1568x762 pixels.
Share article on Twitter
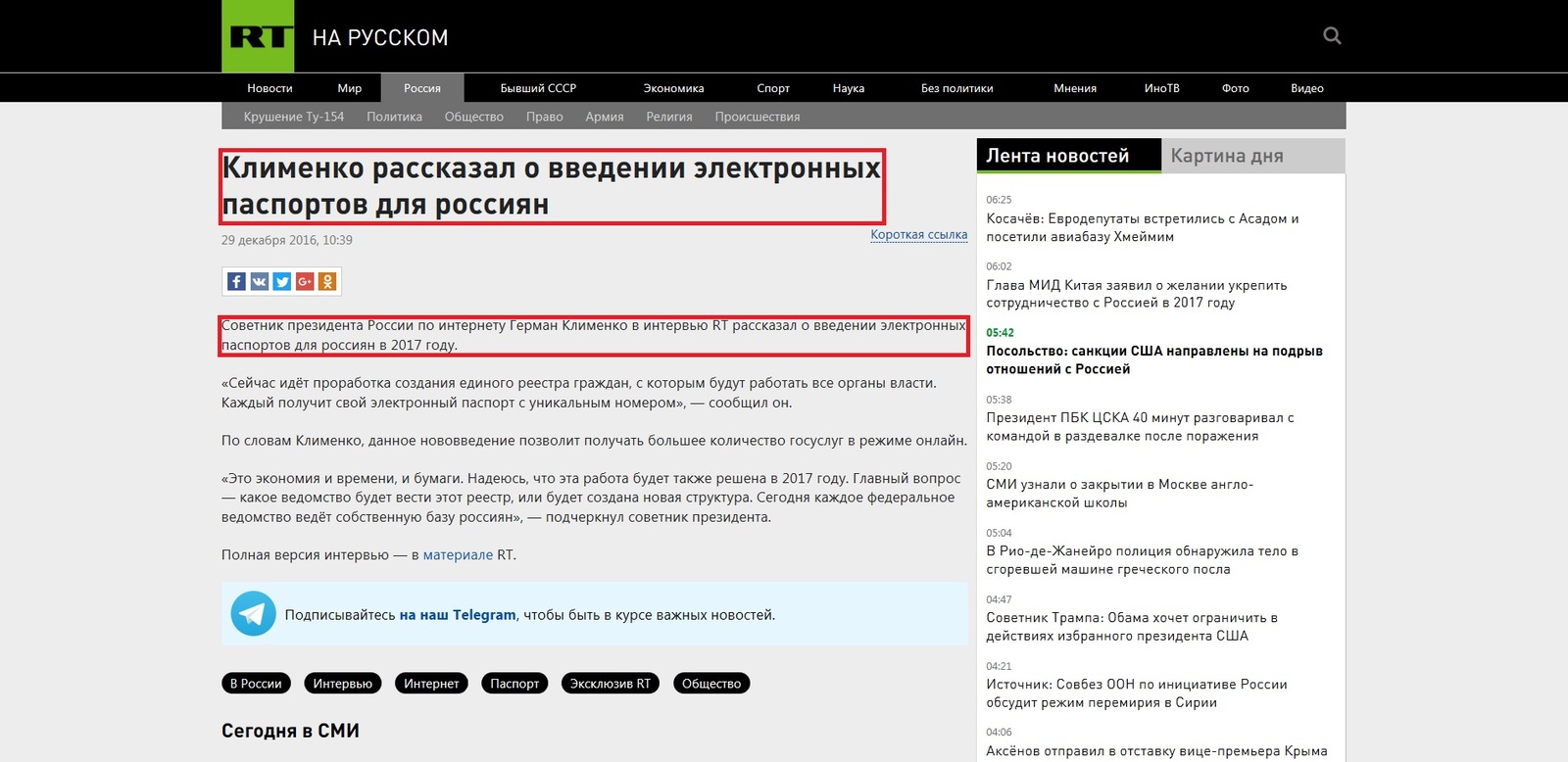(282, 282)
